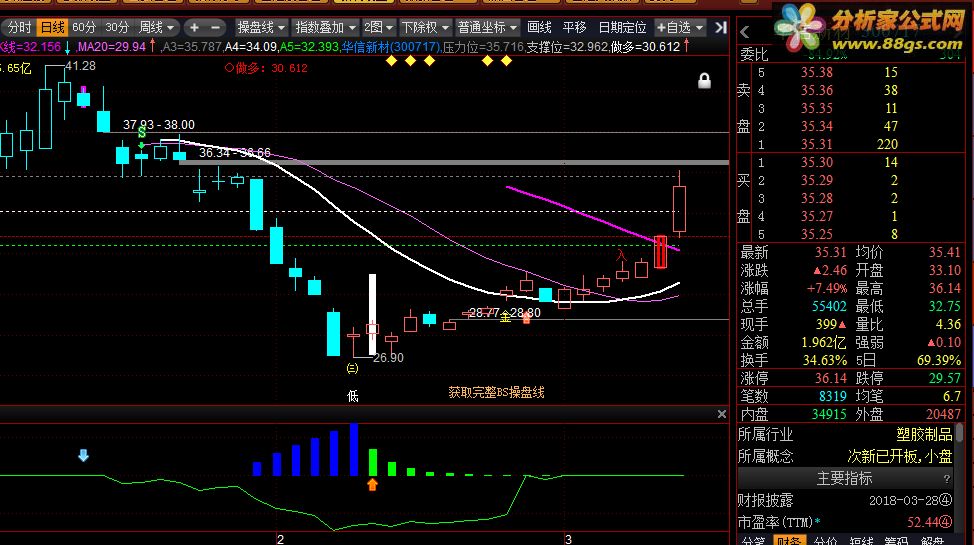Click the green S sell signal marker
This screenshot has width=974, height=545.
[142, 132]
